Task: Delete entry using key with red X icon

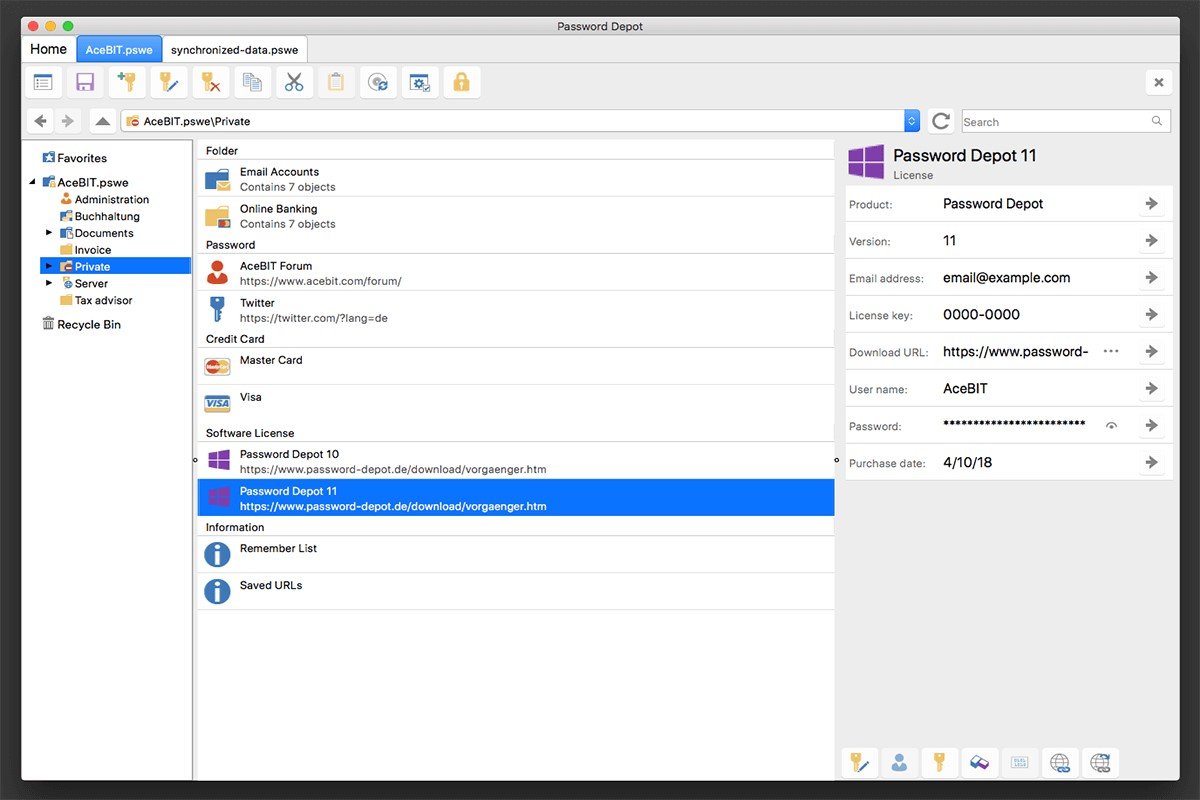Action: click(x=211, y=83)
